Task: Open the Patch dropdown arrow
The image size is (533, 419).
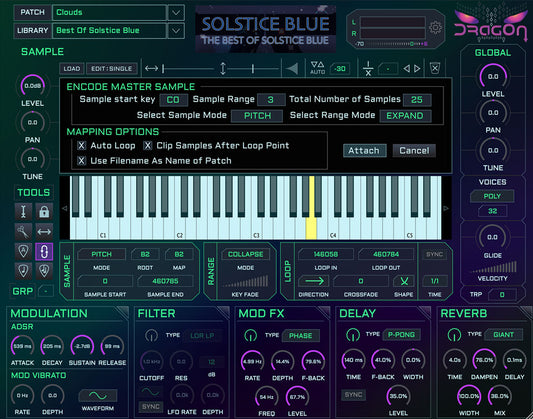Action: (x=176, y=13)
